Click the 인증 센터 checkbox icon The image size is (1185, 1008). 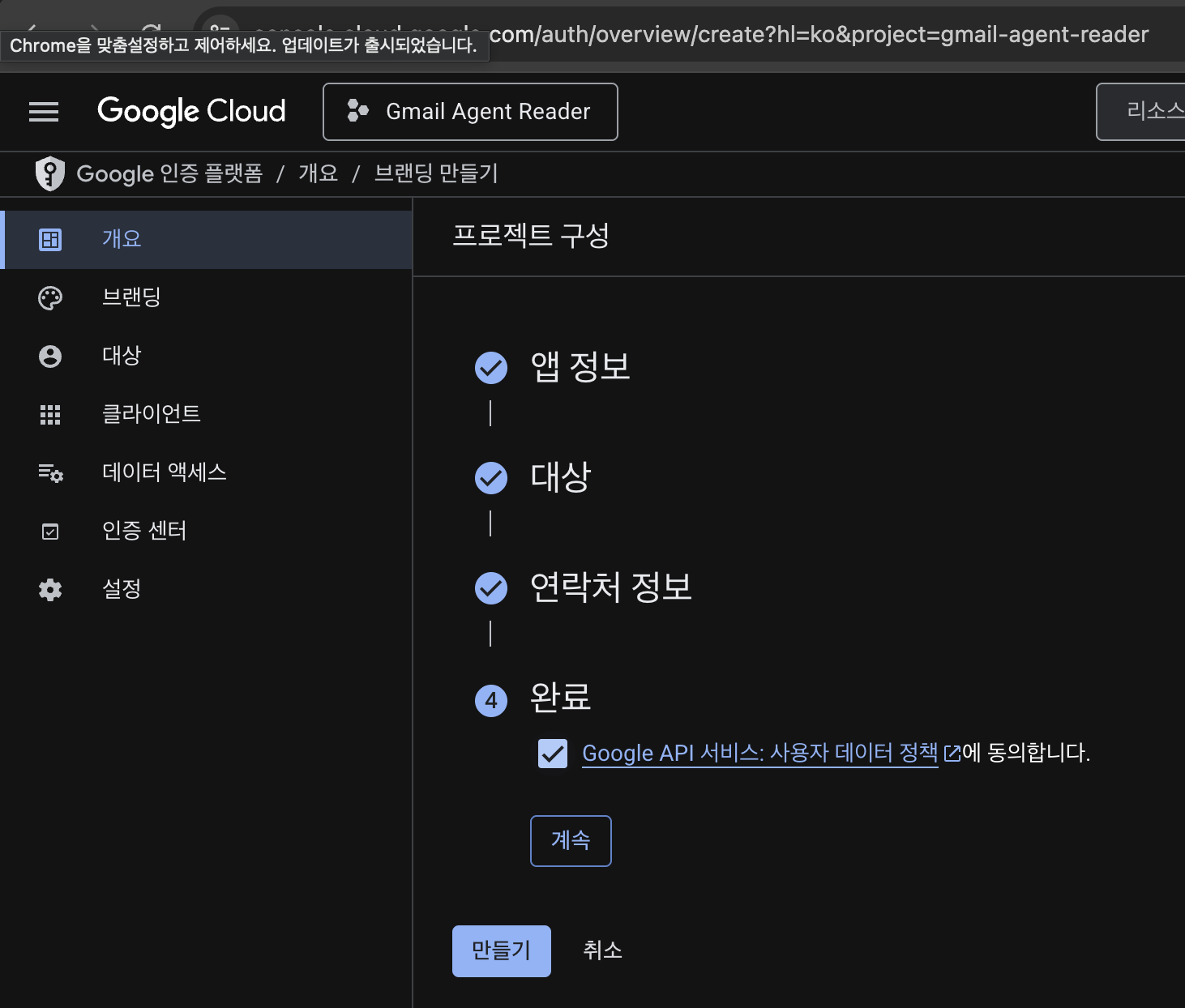(x=50, y=532)
